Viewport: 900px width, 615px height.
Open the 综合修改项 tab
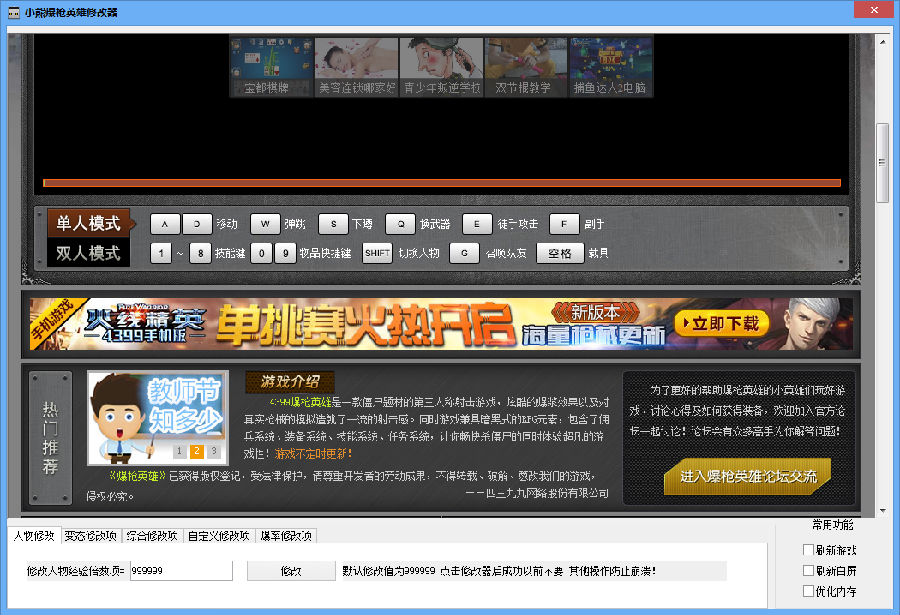[151, 536]
